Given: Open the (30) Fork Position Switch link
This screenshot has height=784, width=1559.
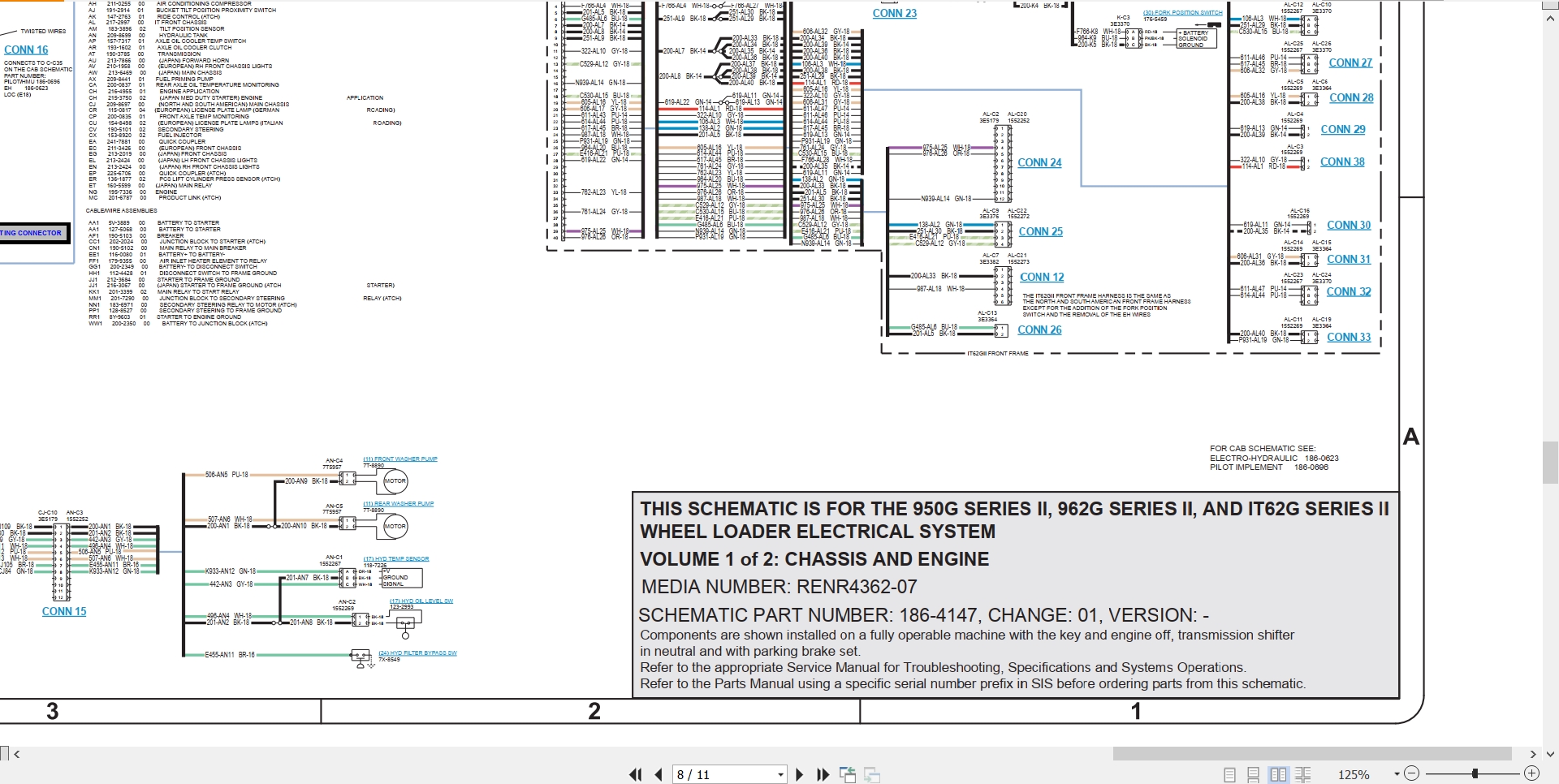Looking at the screenshot, I should click(x=1183, y=13).
